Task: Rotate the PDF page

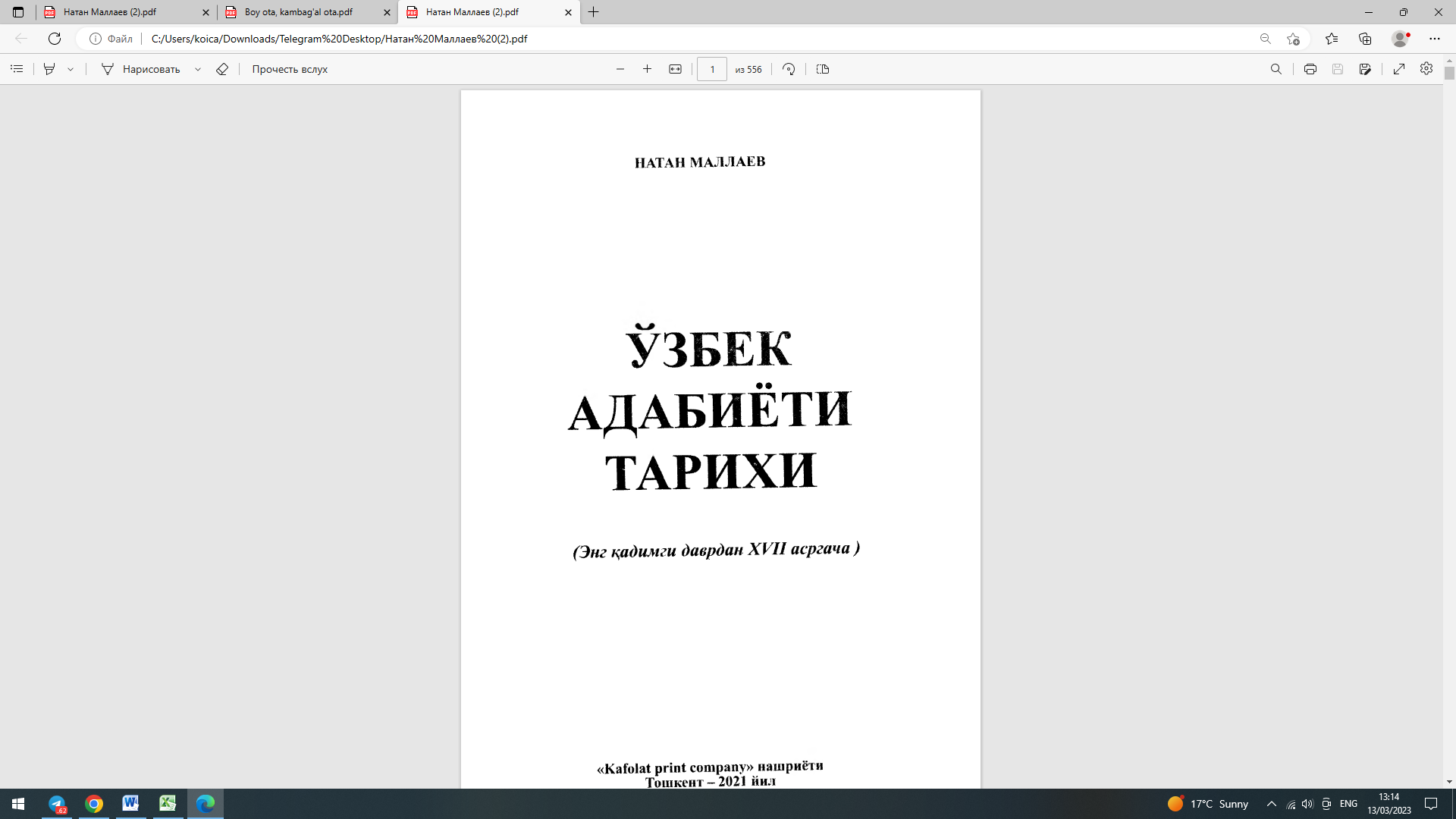Action: point(789,69)
